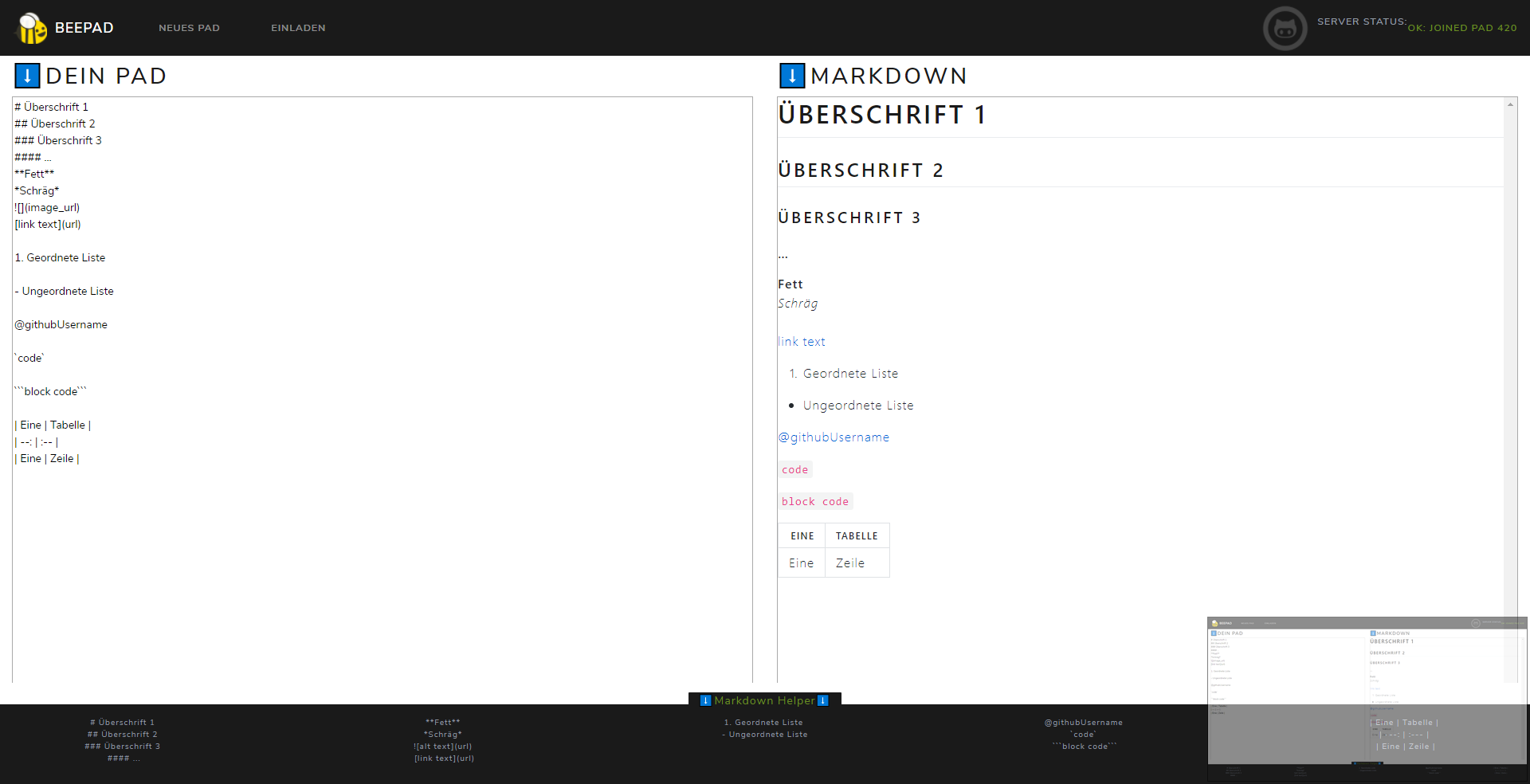
Task: Insert the '| Eine | Tabelle |' snippet
Action: [x=1405, y=723]
